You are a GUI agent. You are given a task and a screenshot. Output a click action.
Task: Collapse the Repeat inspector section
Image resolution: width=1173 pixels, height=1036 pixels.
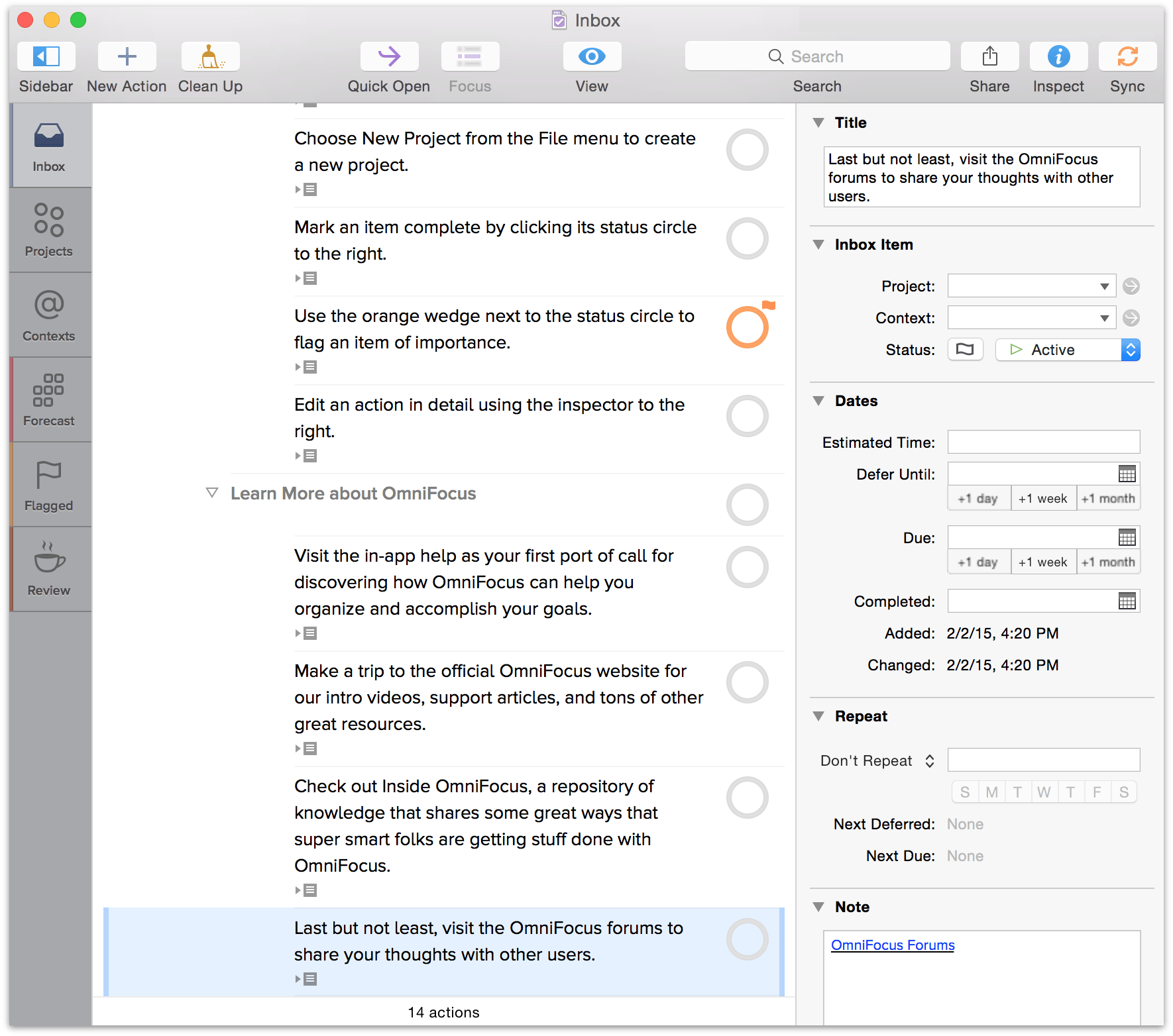click(818, 716)
